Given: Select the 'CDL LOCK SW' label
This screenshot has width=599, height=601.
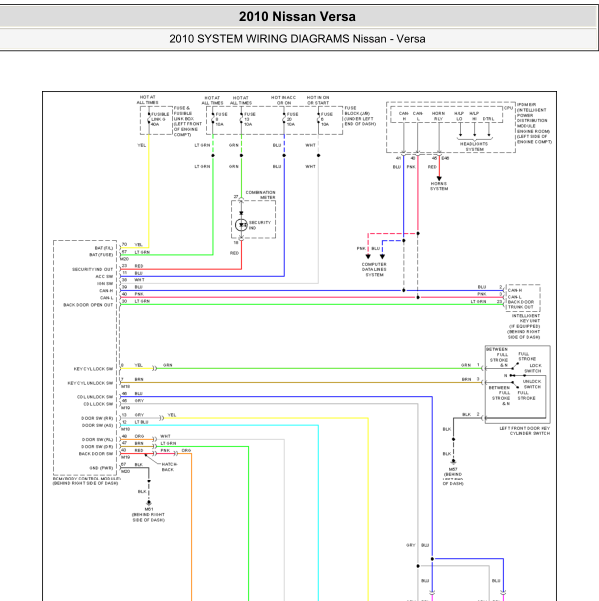Looking at the screenshot, I should tap(98, 404).
